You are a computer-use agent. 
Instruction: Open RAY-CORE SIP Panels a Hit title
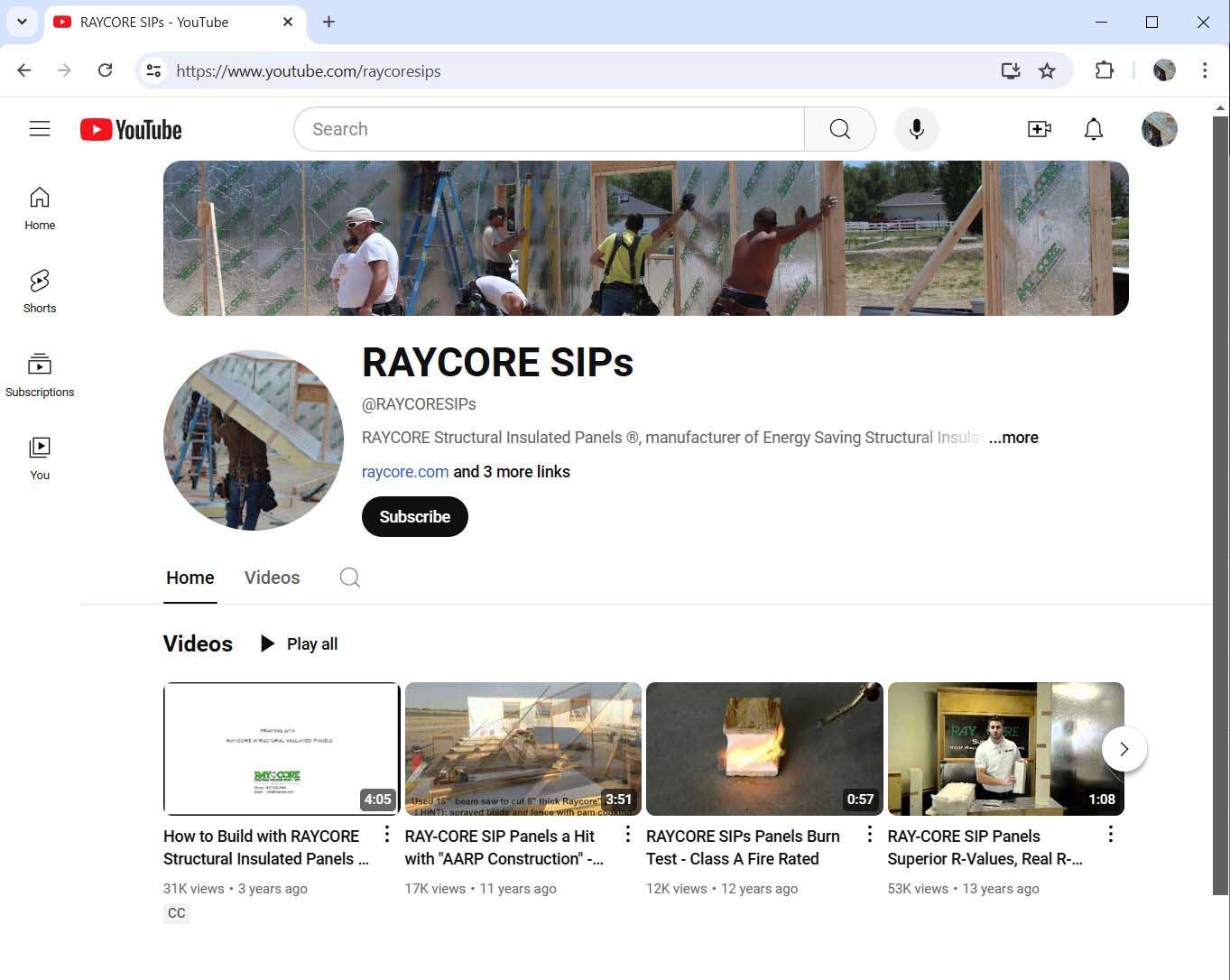tap(504, 847)
